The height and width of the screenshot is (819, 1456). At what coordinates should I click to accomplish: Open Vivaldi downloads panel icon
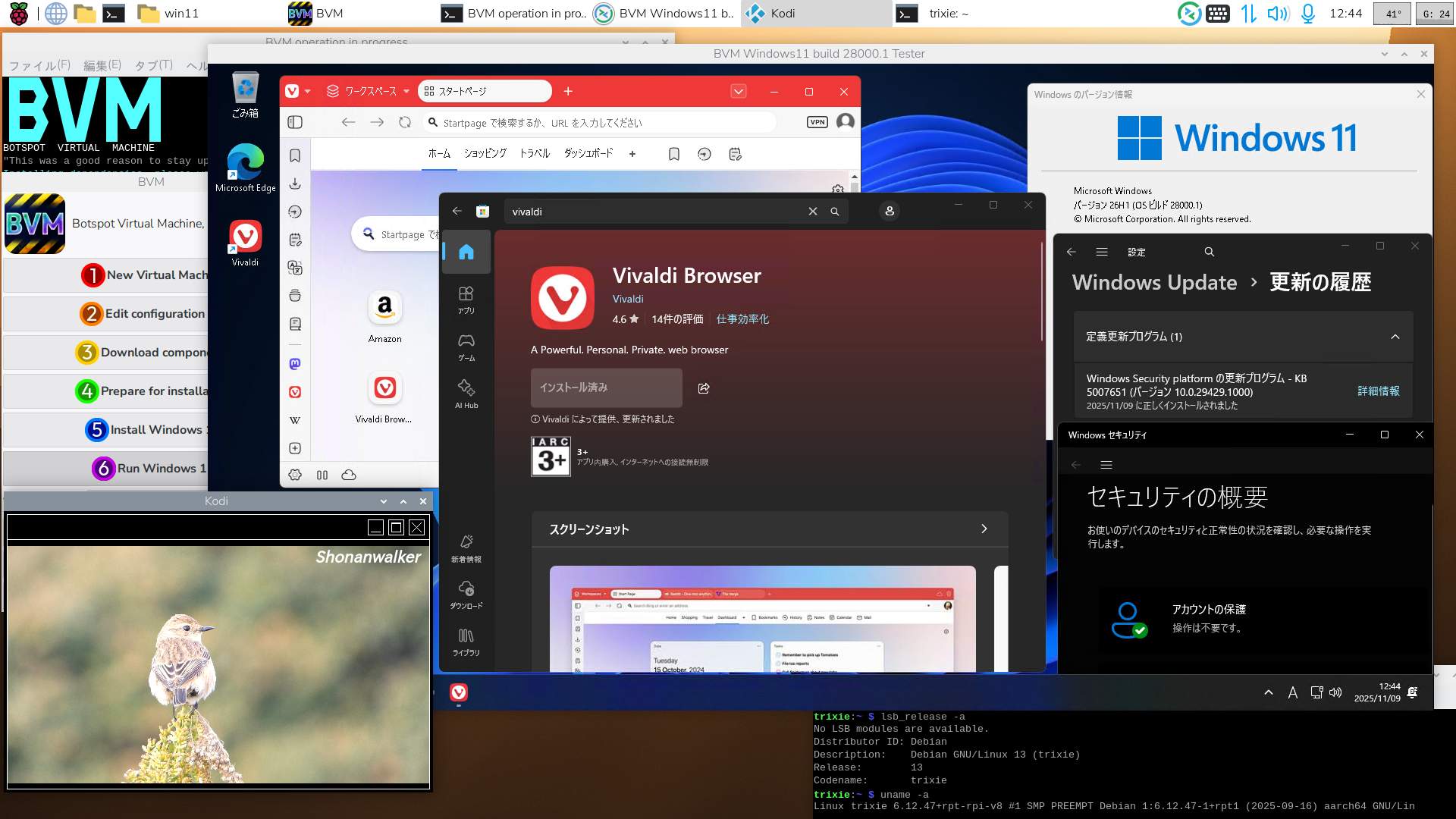coord(295,184)
